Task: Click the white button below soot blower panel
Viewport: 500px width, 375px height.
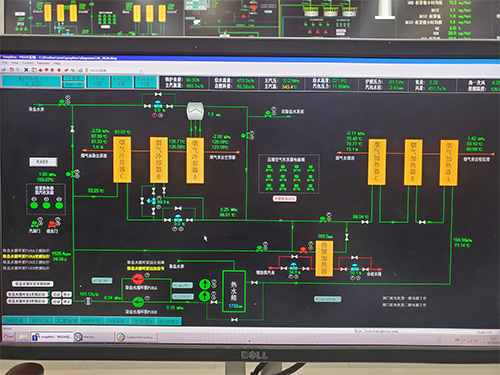Action: point(284,199)
